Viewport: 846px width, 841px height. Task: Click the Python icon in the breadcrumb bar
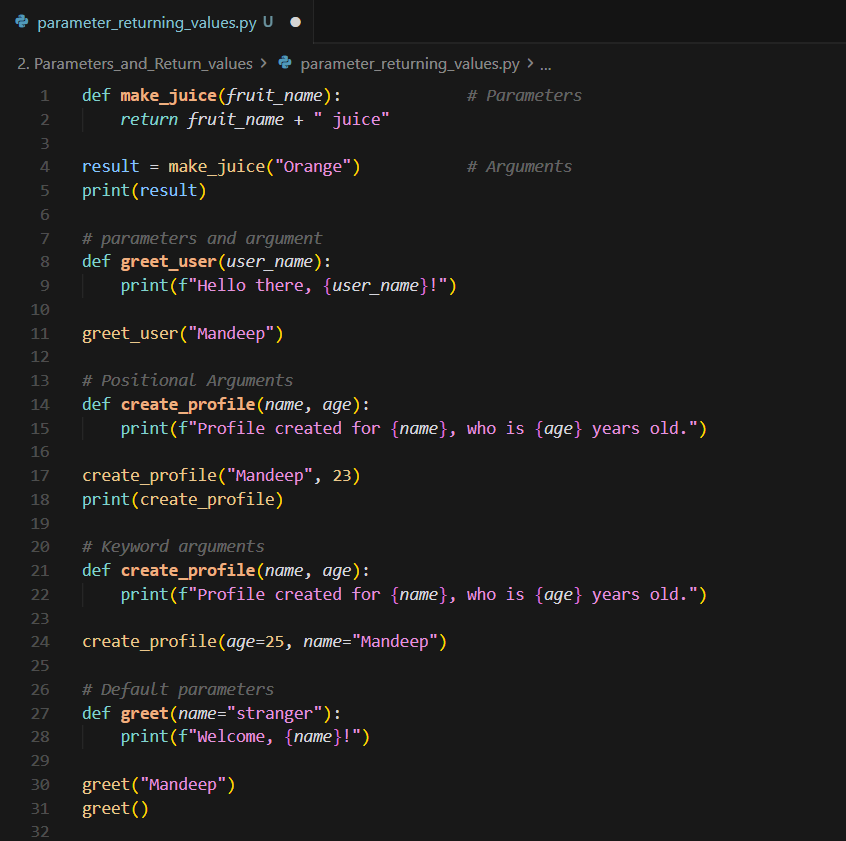(285, 63)
